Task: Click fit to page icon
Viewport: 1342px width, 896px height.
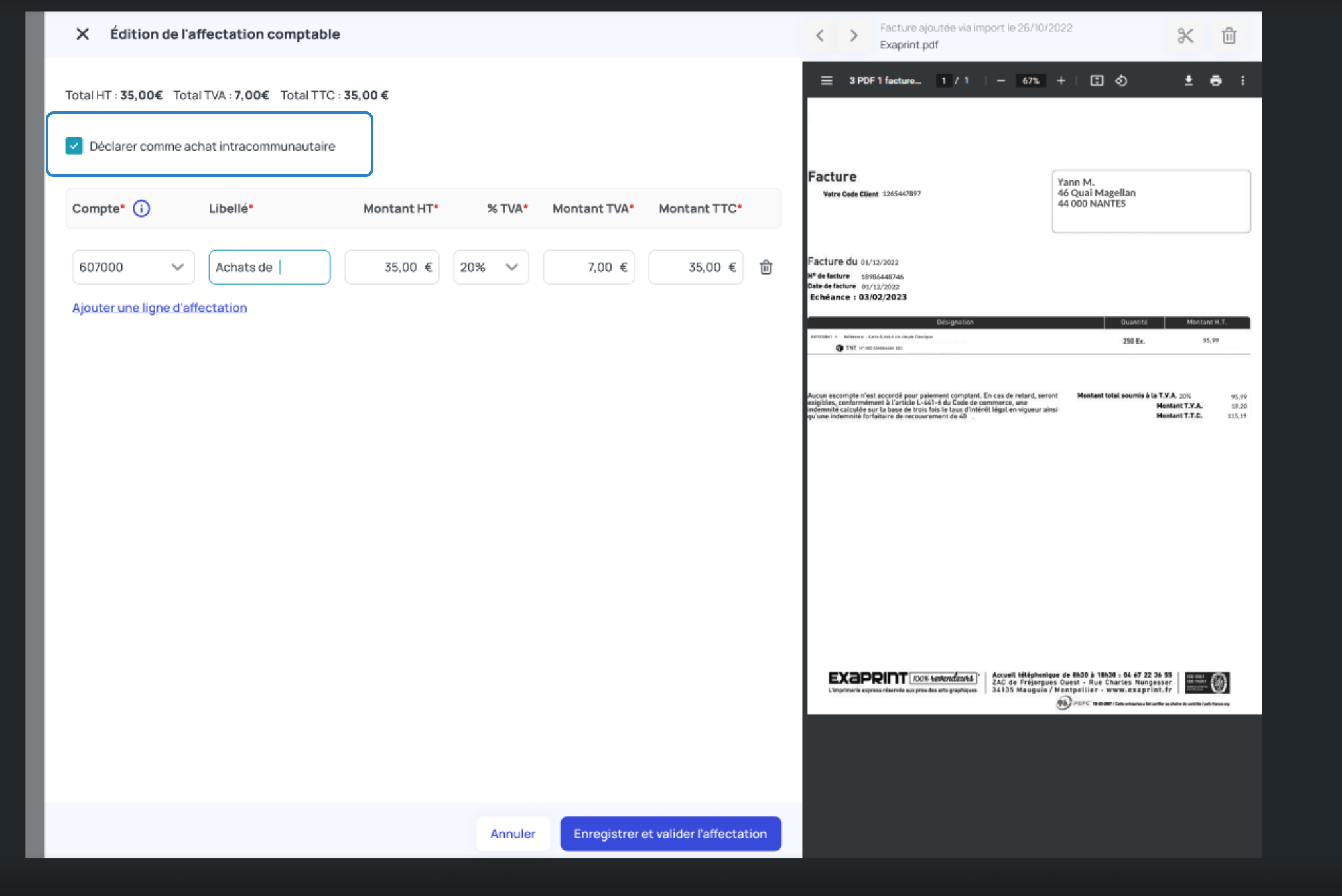Action: (1097, 80)
